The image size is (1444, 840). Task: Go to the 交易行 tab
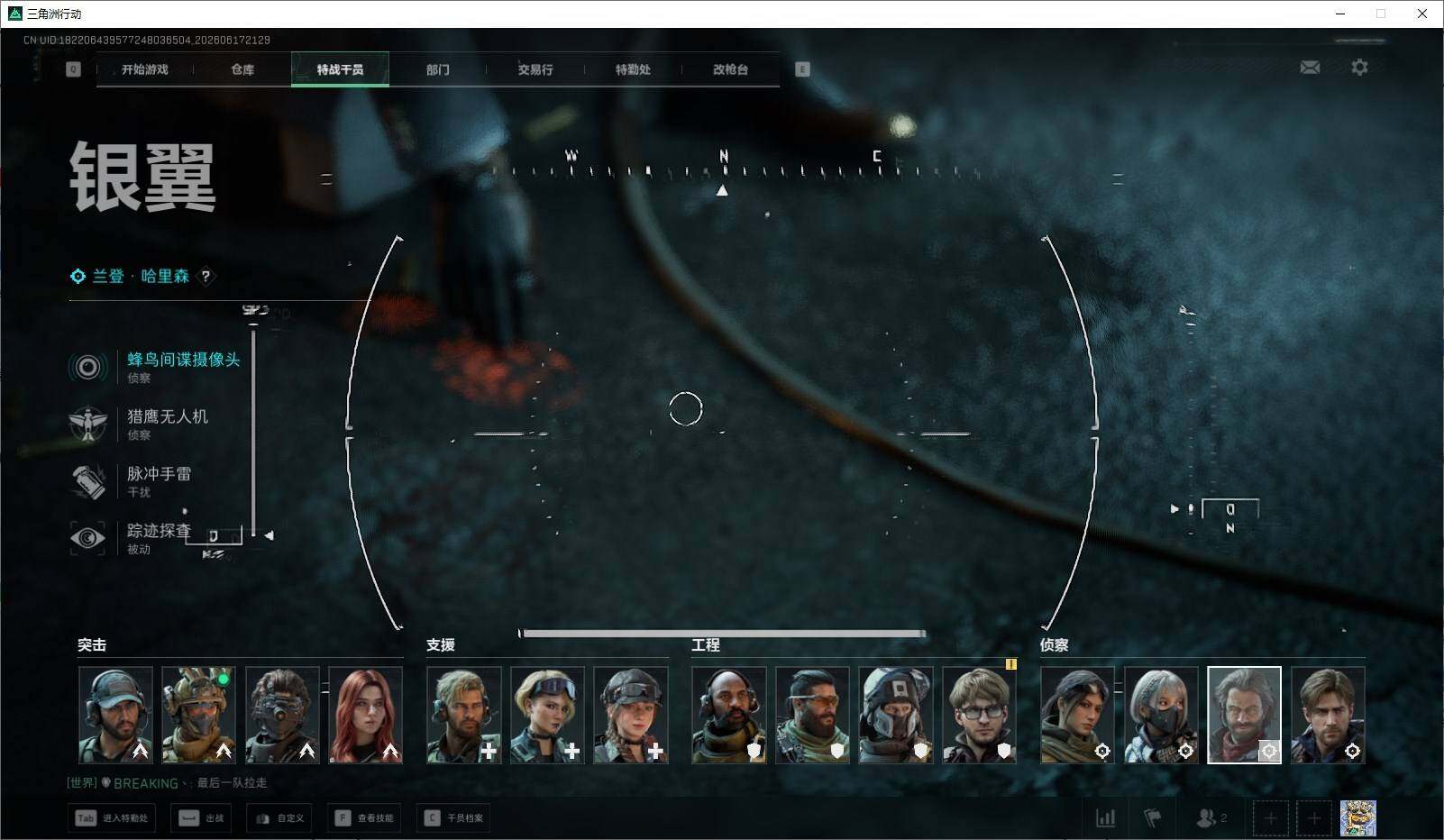[x=535, y=69]
